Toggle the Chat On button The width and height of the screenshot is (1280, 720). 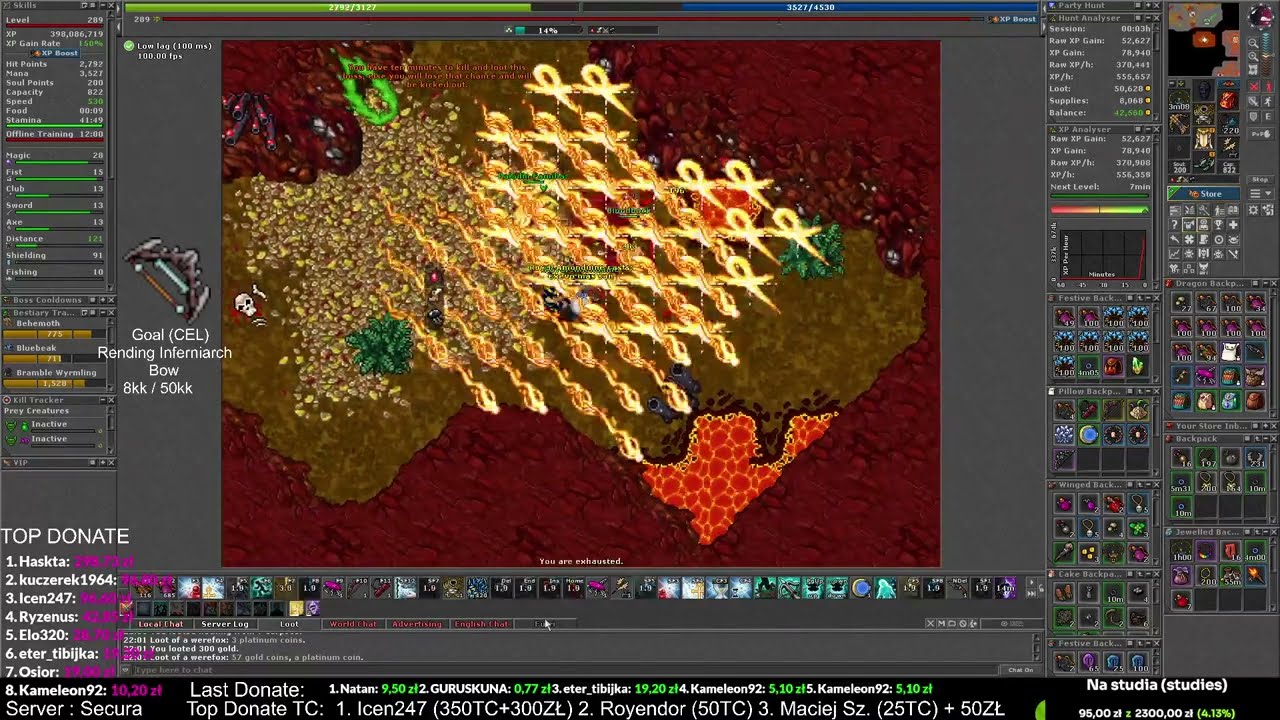[x=1020, y=669]
